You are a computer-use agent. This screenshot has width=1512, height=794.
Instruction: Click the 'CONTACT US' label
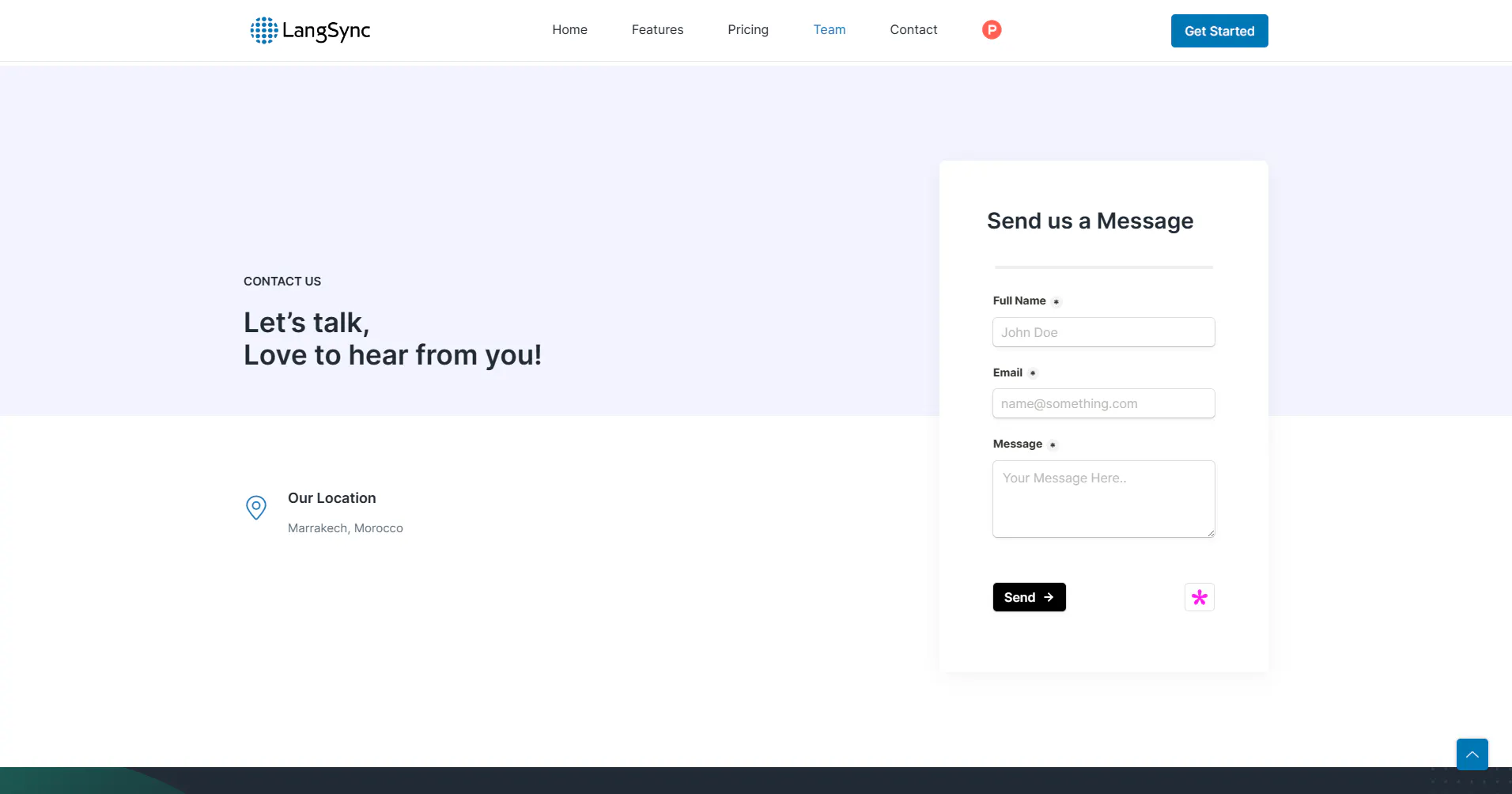pyautogui.click(x=282, y=282)
